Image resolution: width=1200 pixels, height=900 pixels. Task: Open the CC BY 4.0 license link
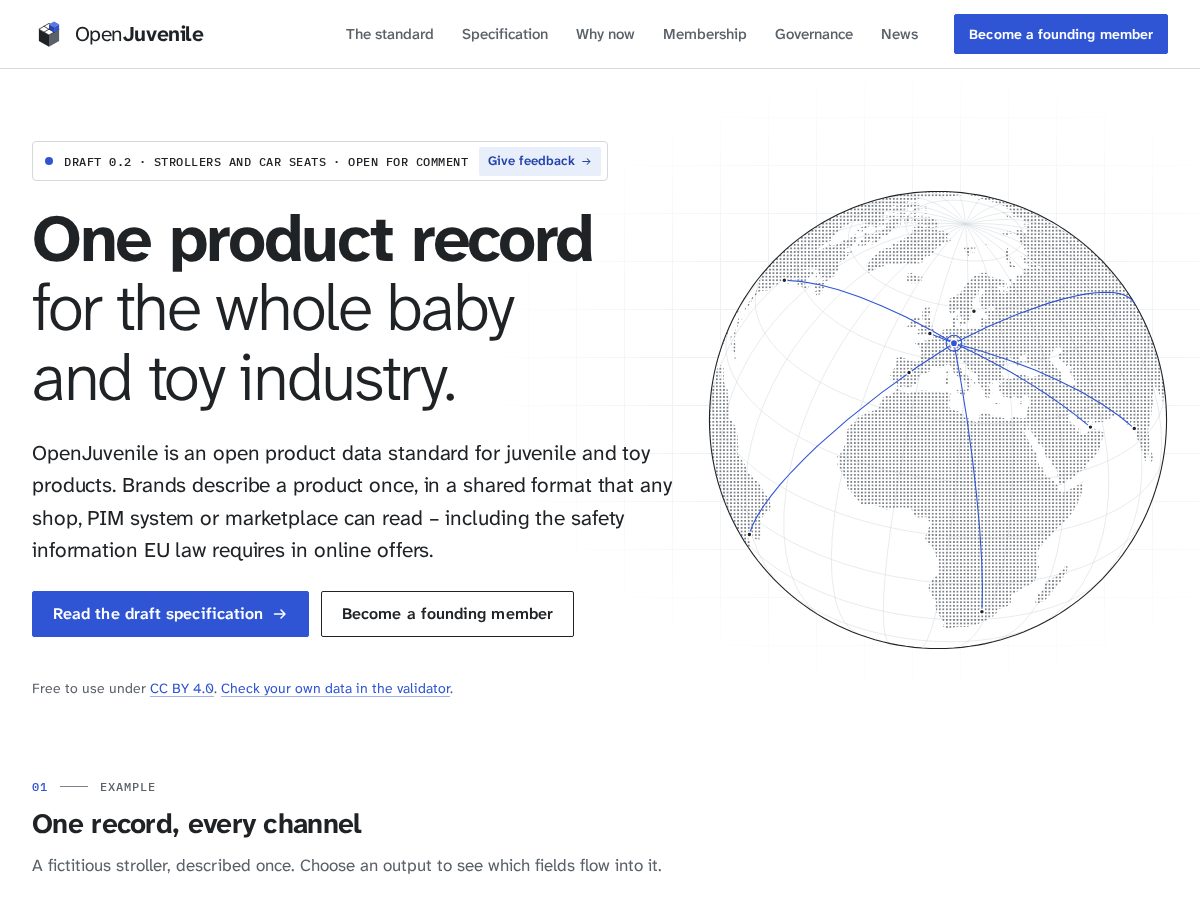point(182,688)
